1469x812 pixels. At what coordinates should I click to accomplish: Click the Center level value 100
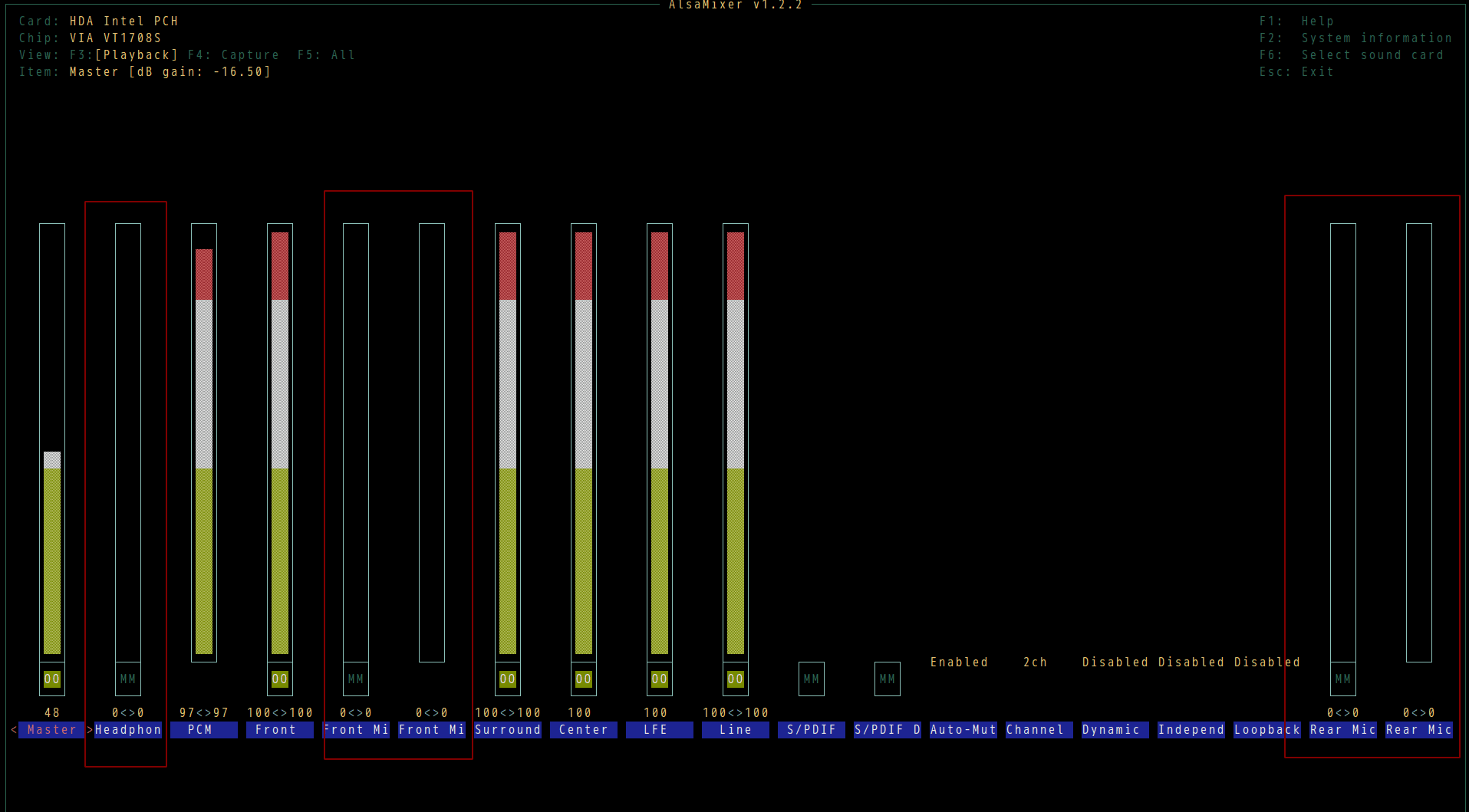[580, 713]
